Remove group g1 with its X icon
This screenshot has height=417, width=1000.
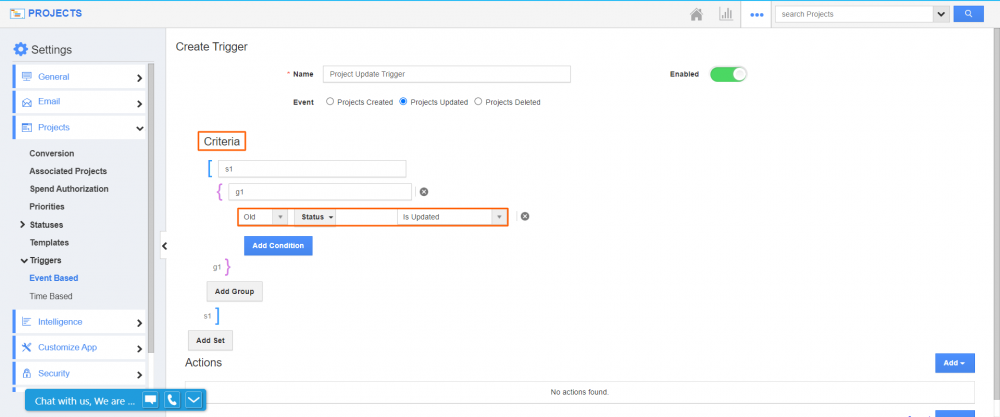[x=423, y=192]
